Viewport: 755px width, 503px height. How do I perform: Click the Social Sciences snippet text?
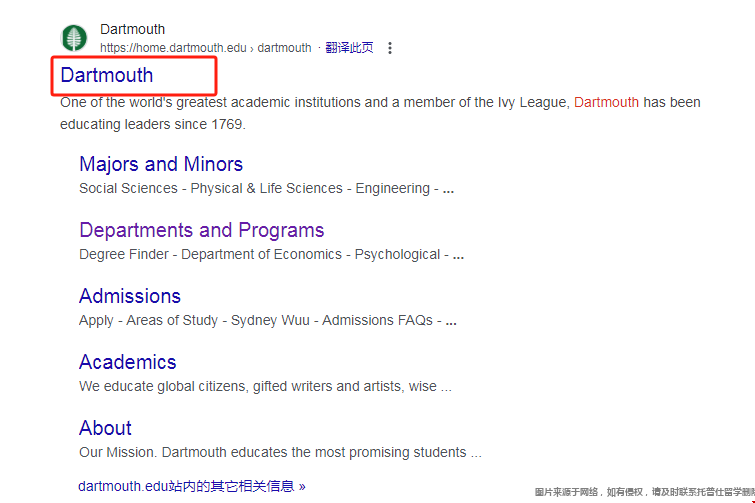(x=128, y=188)
